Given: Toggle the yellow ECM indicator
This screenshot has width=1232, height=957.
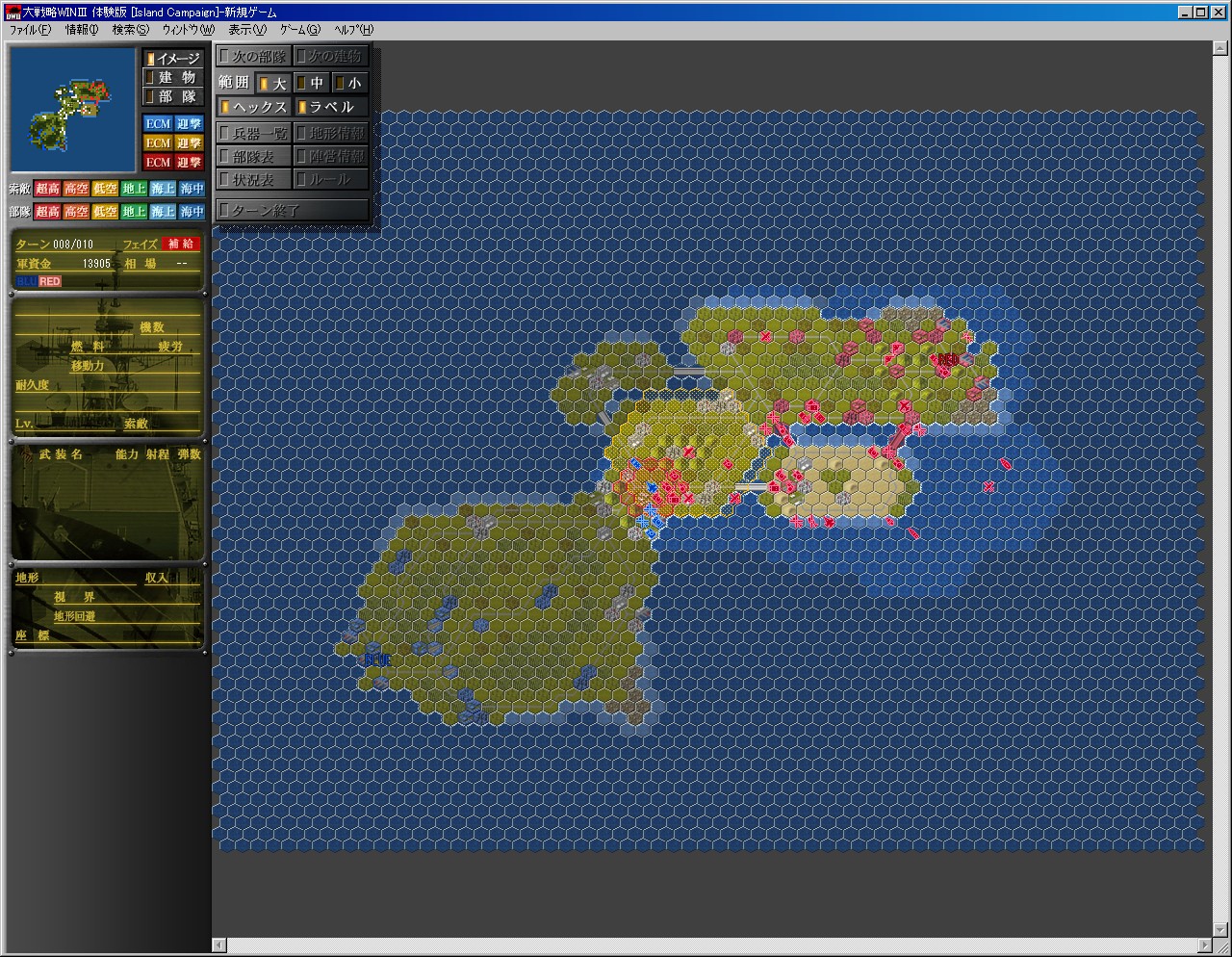Looking at the screenshot, I should (x=158, y=142).
